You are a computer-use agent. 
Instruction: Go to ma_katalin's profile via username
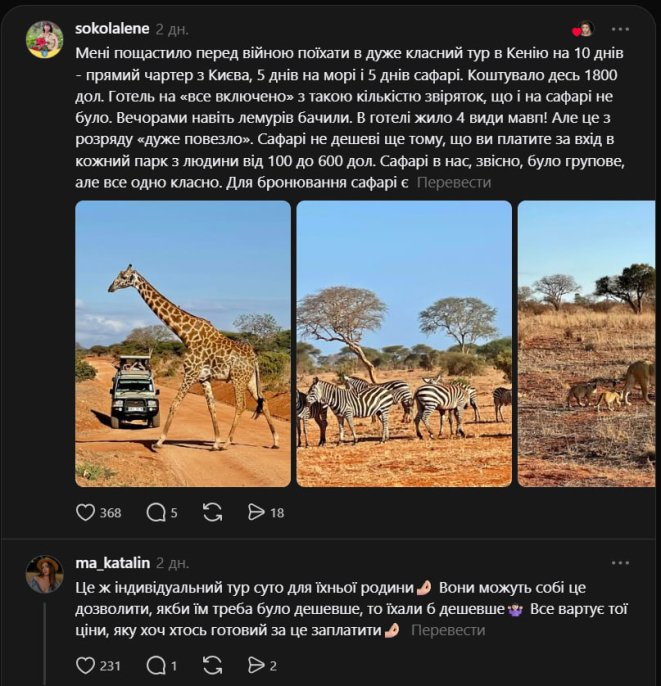pos(112,563)
